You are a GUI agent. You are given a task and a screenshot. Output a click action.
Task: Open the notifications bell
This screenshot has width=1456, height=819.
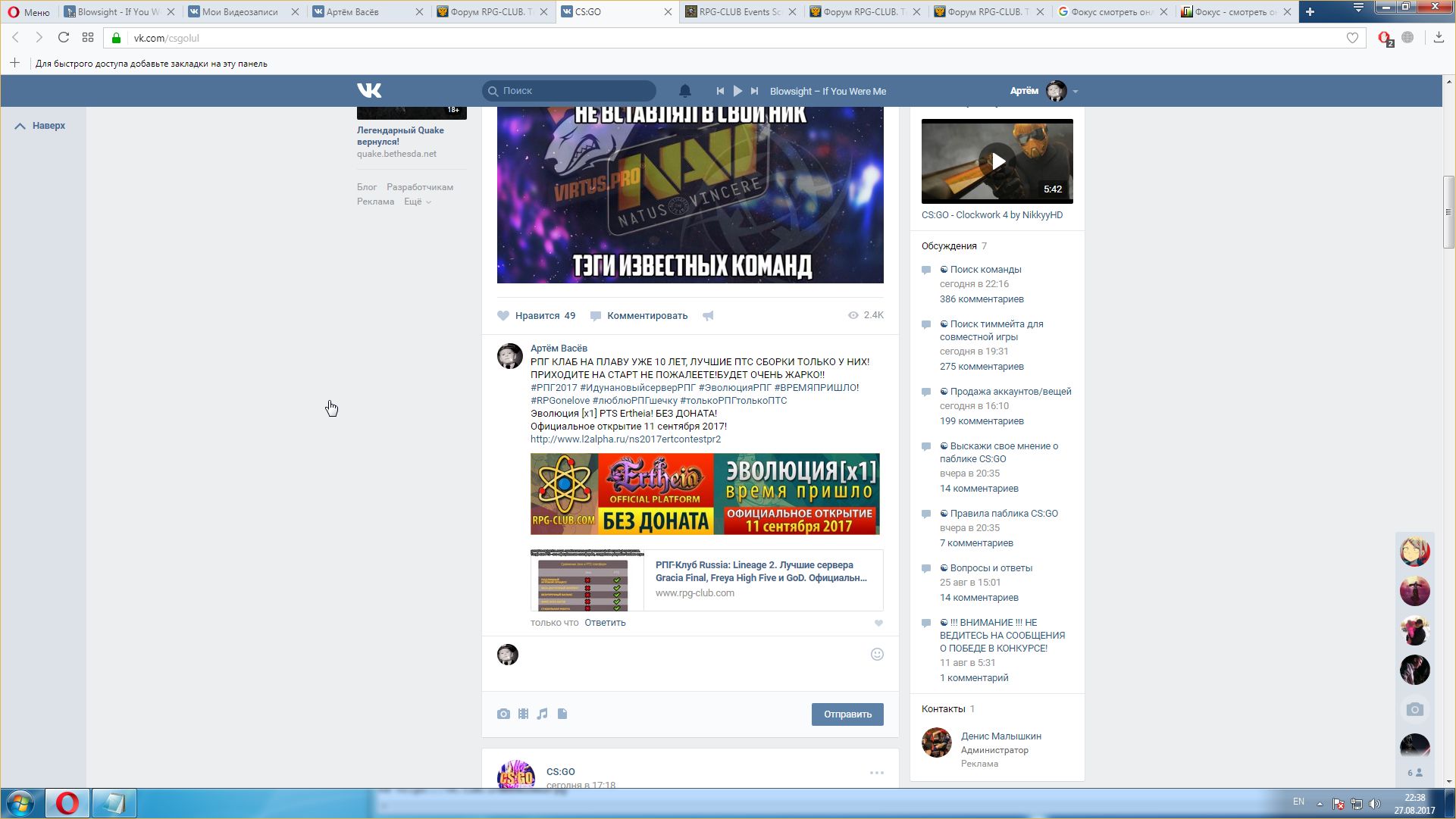[x=684, y=91]
